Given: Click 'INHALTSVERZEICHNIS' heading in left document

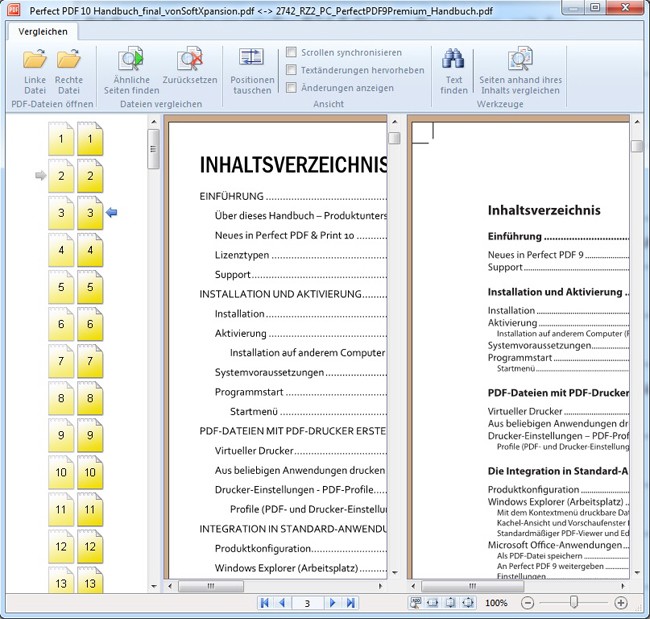Looking at the screenshot, I should tap(293, 165).
